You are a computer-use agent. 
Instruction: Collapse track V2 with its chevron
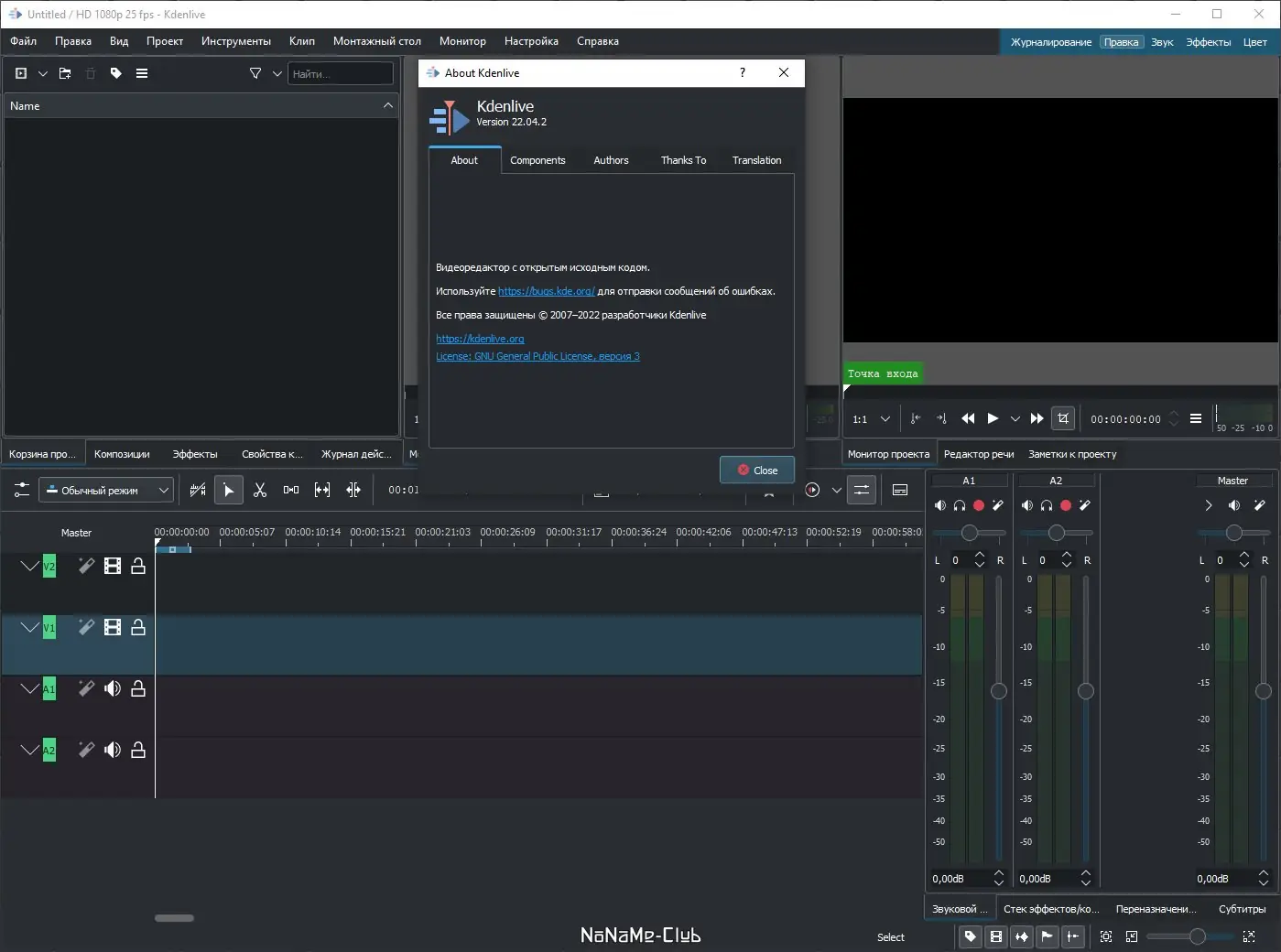(x=30, y=566)
